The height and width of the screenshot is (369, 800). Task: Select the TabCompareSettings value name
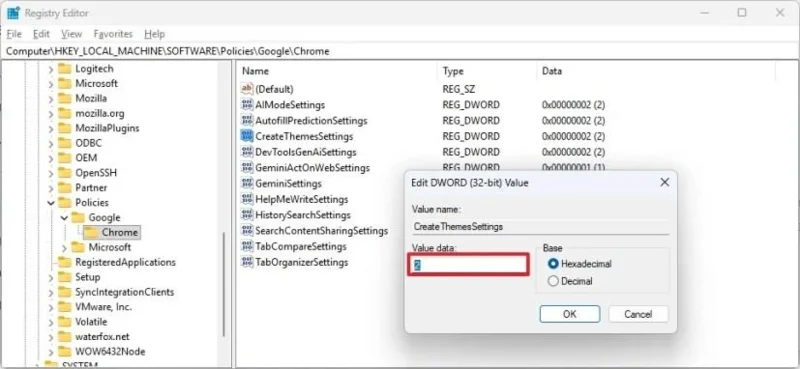[301, 247]
